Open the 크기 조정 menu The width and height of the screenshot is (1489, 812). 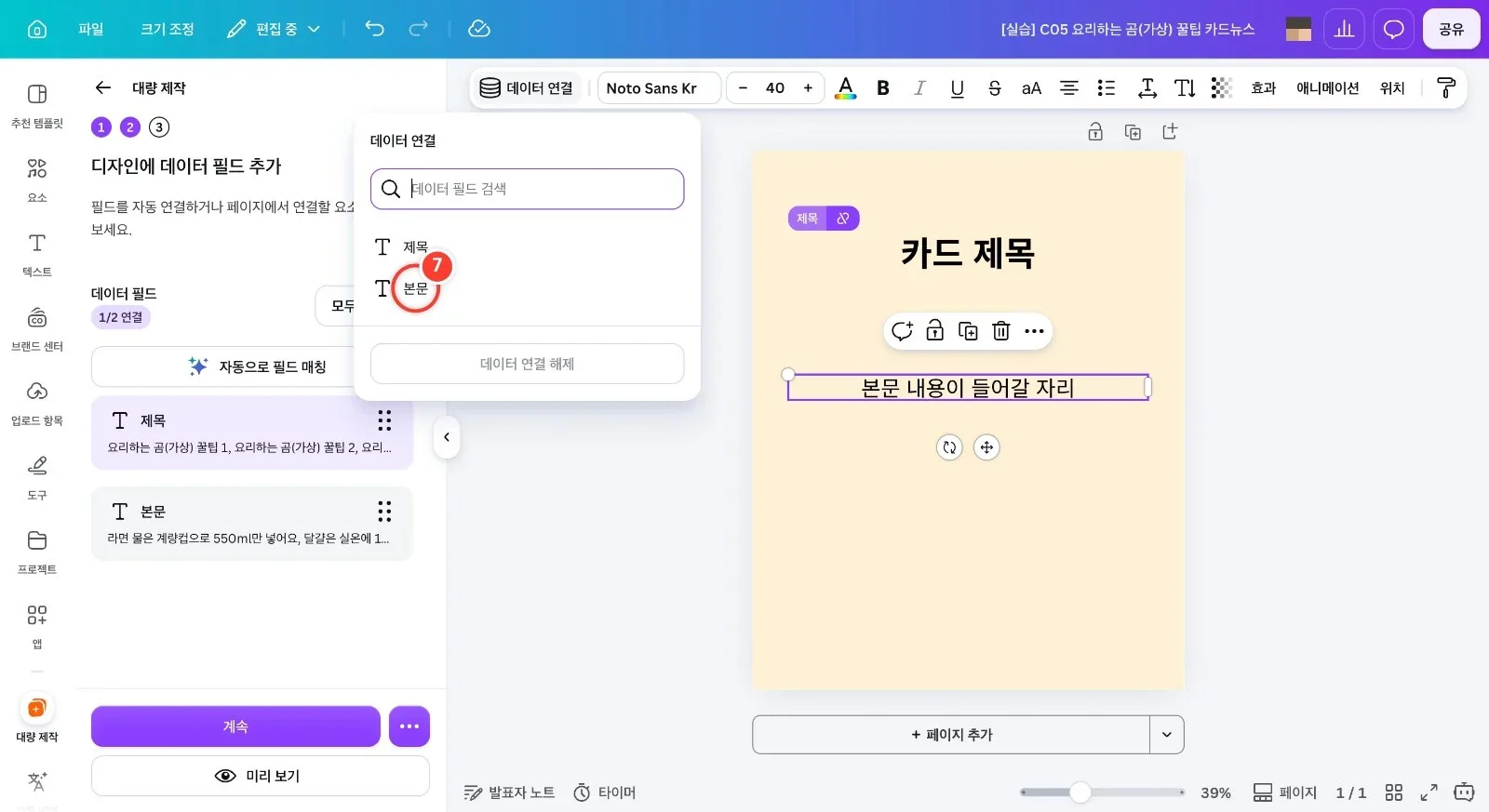click(168, 29)
